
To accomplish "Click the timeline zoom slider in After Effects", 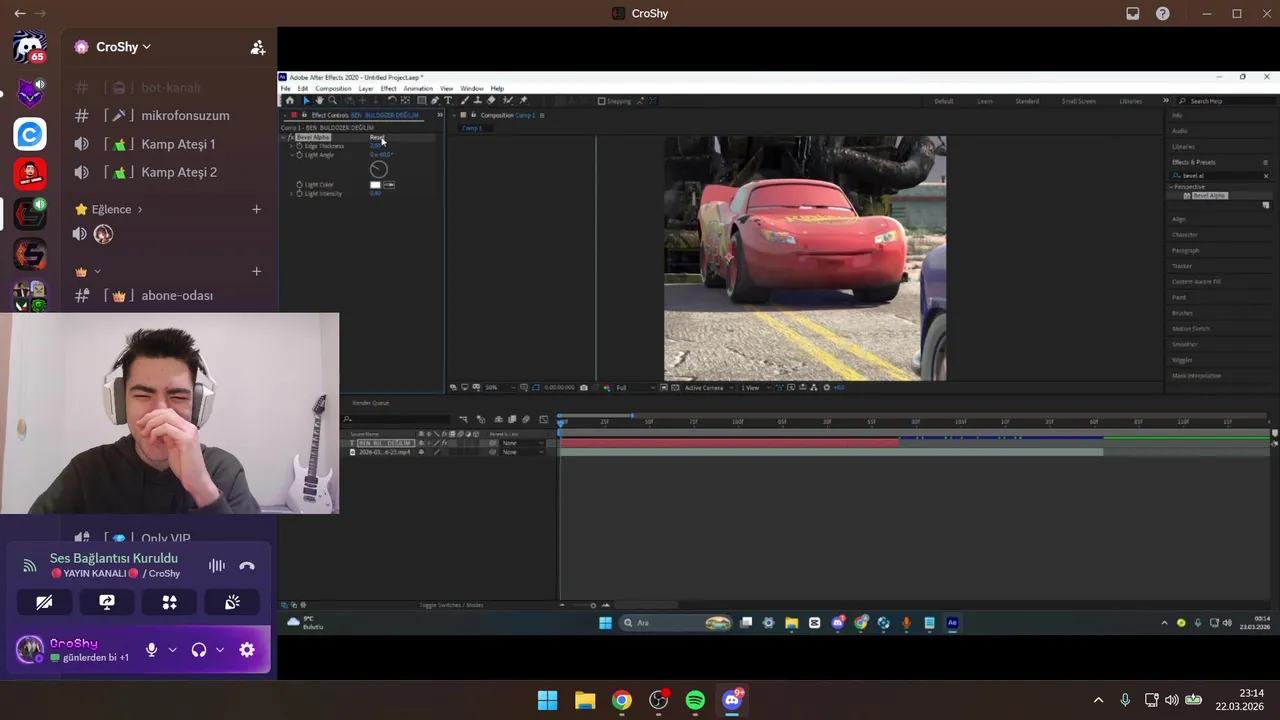I will click(x=593, y=605).
